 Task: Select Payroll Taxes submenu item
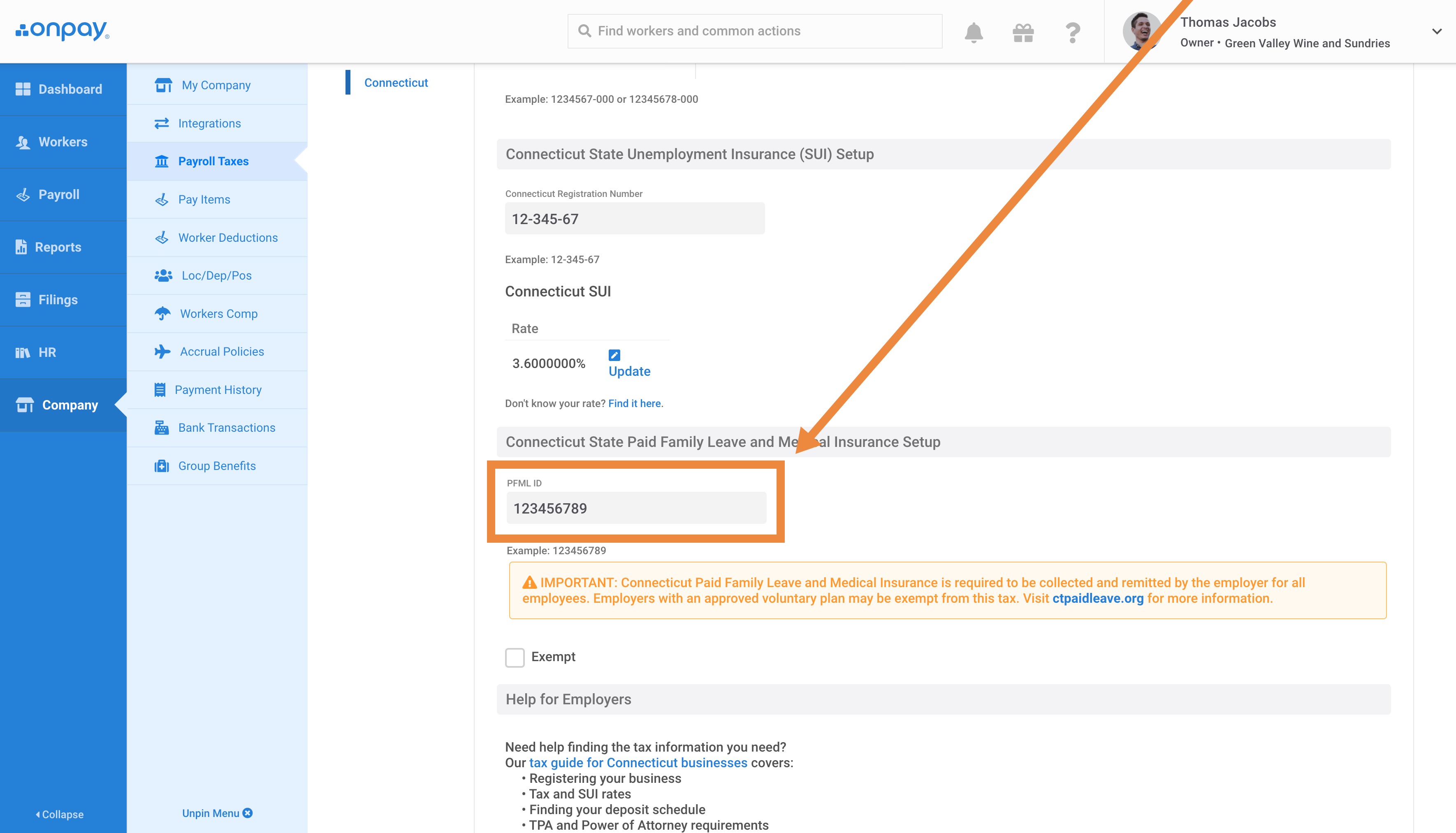tap(217, 161)
